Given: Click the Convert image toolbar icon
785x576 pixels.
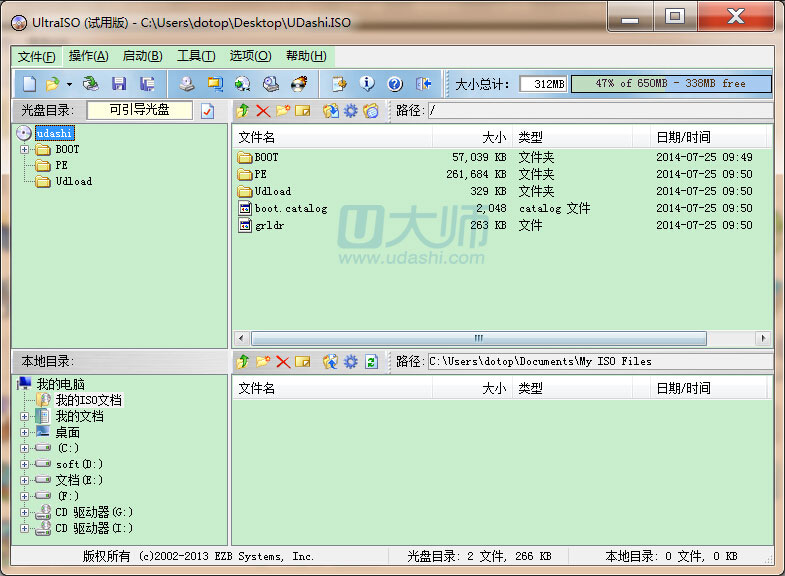Looking at the screenshot, I should tap(243, 84).
